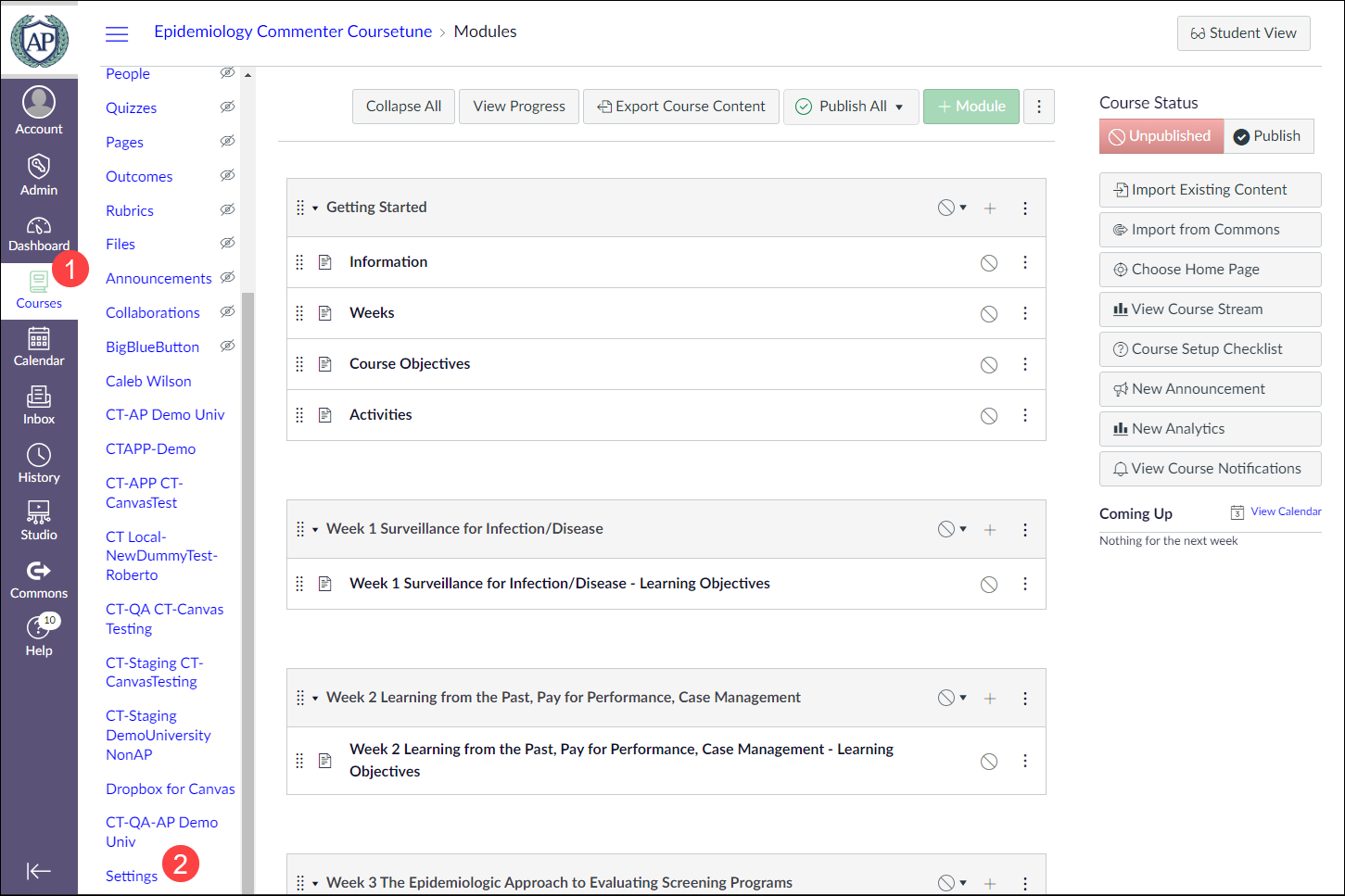
Task: Click Export Course Content button
Action: point(681,107)
